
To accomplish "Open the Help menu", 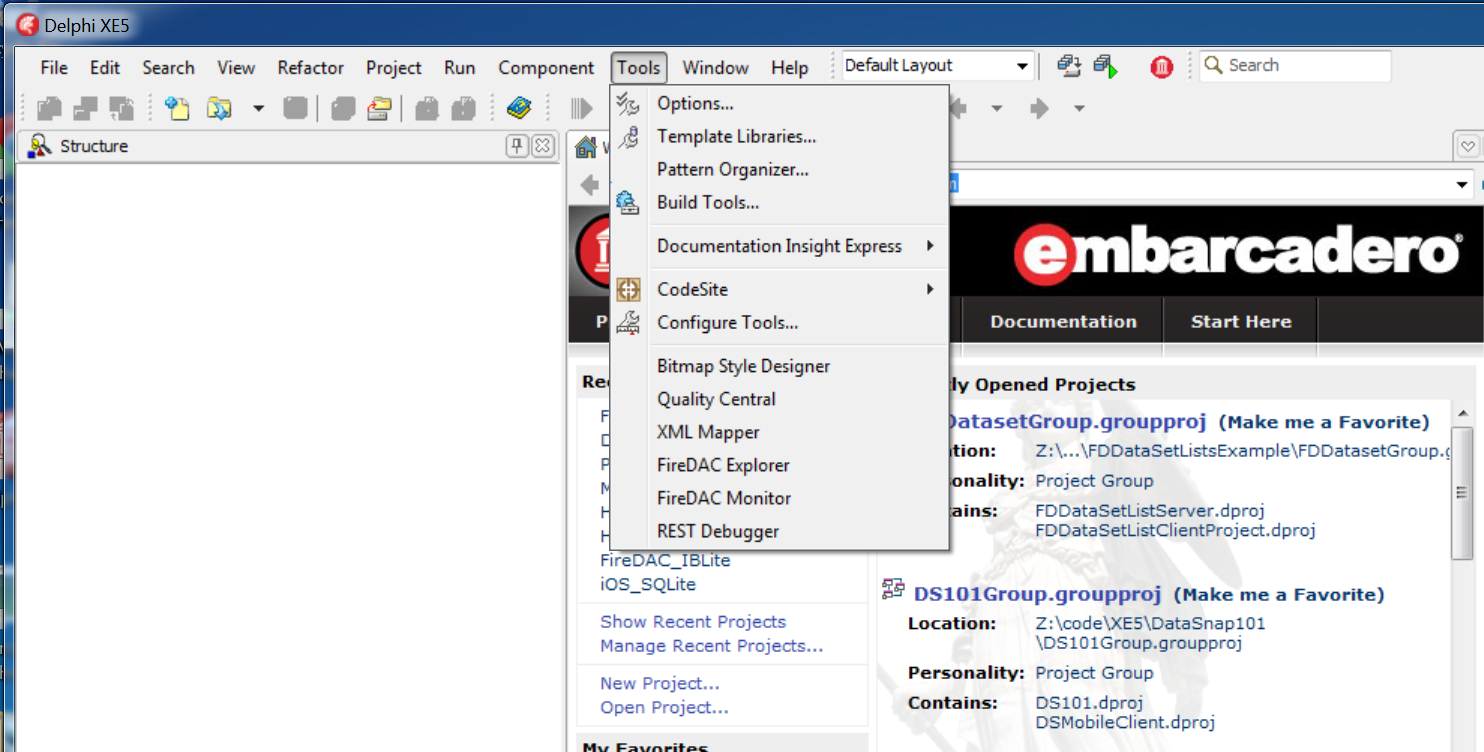I will coord(790,68).
